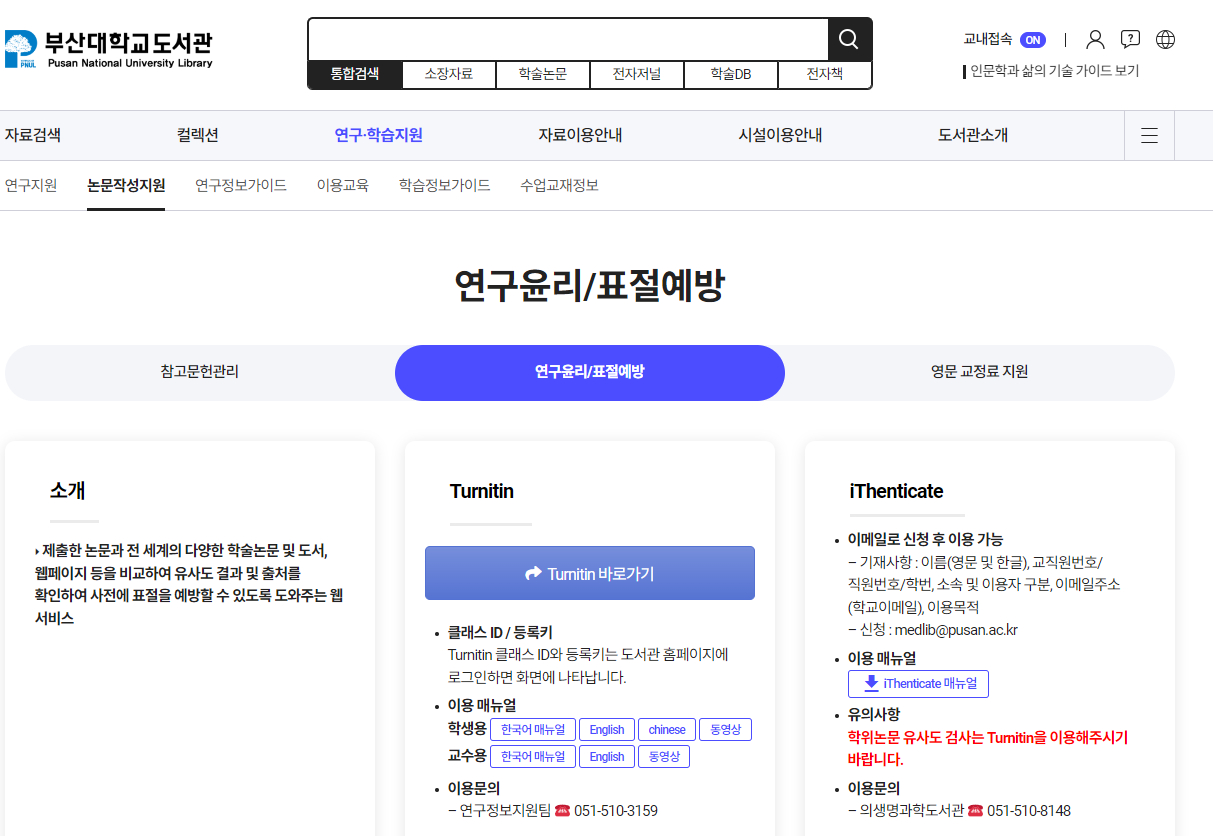Screen dimensions: 1213x836
Task: Click the search magnifier icon button
Action: (x=849, y=40)
